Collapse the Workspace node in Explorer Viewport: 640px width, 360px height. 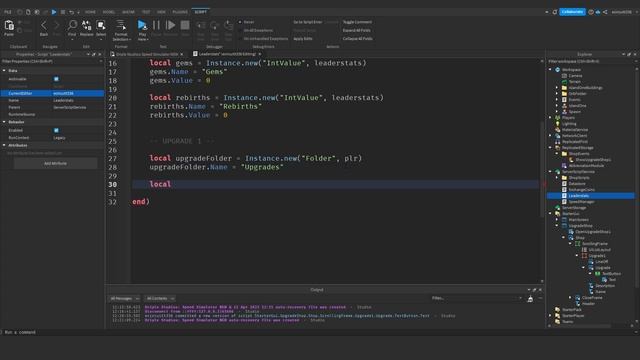click(x=550, y=70)
